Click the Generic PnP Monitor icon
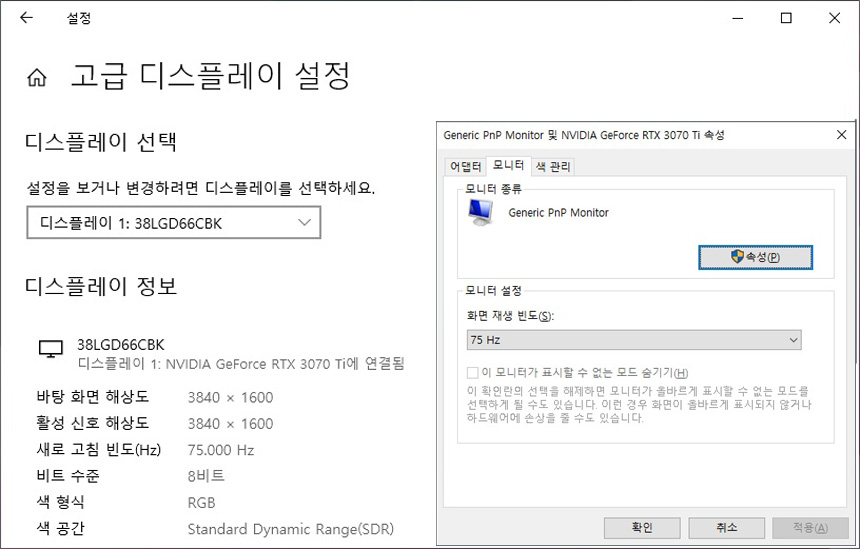Screen dimensions: 860x549 [482, 211]
